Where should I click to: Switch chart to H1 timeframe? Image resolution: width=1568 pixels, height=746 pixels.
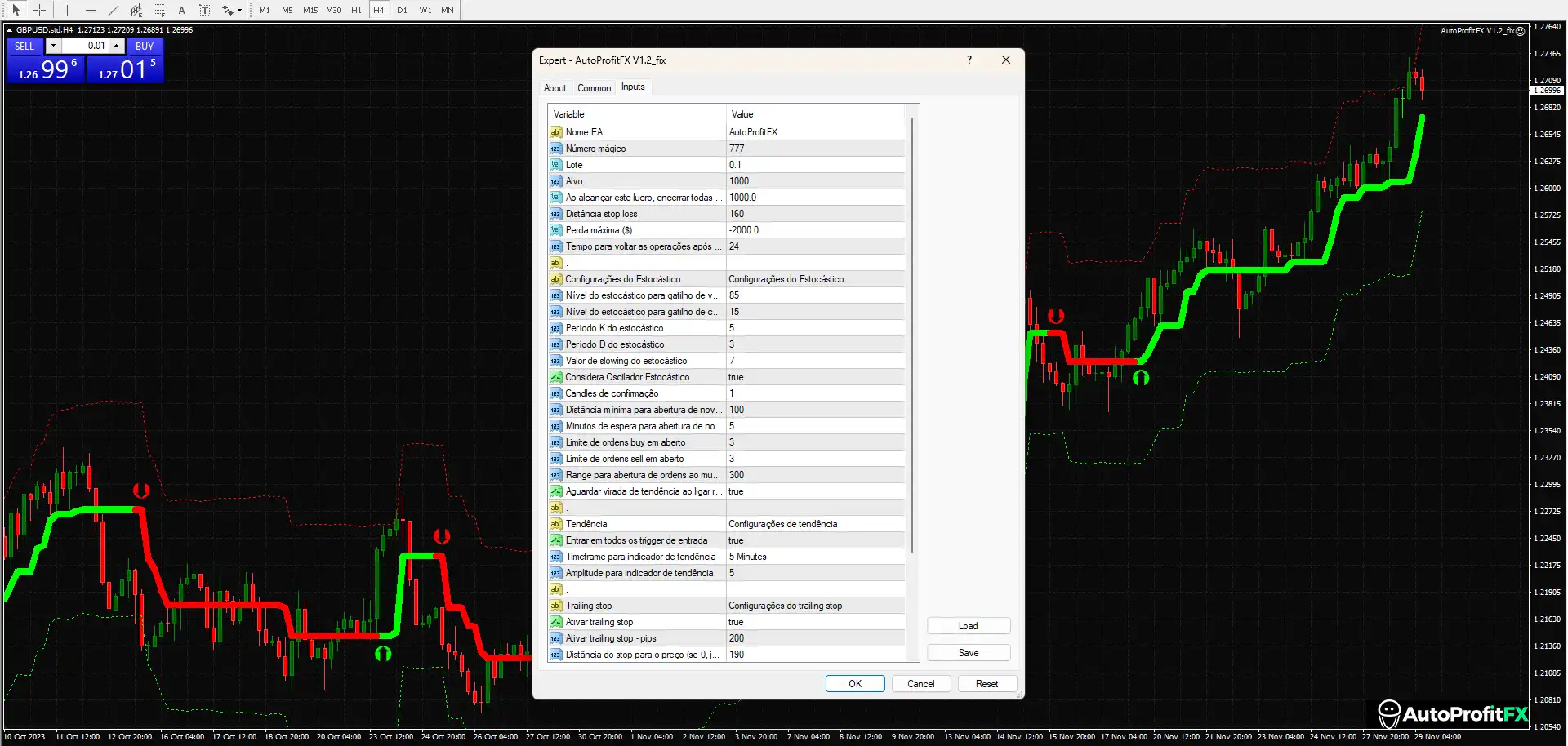pyautogui.click(x=355, y=10)
